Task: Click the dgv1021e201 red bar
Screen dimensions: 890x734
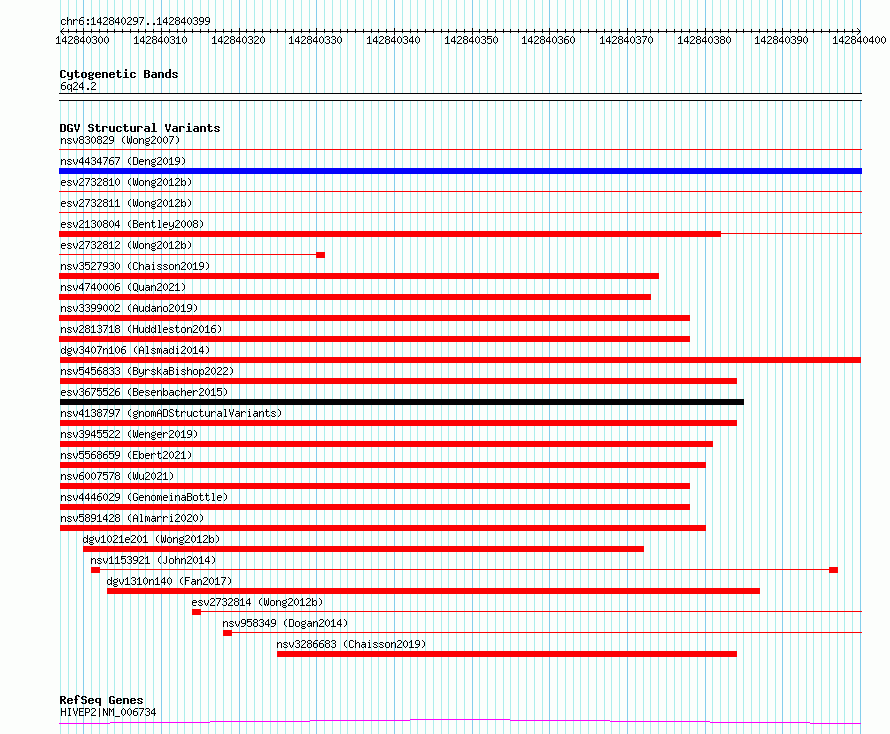Action: pyautogui.click(x=363, y=549)
